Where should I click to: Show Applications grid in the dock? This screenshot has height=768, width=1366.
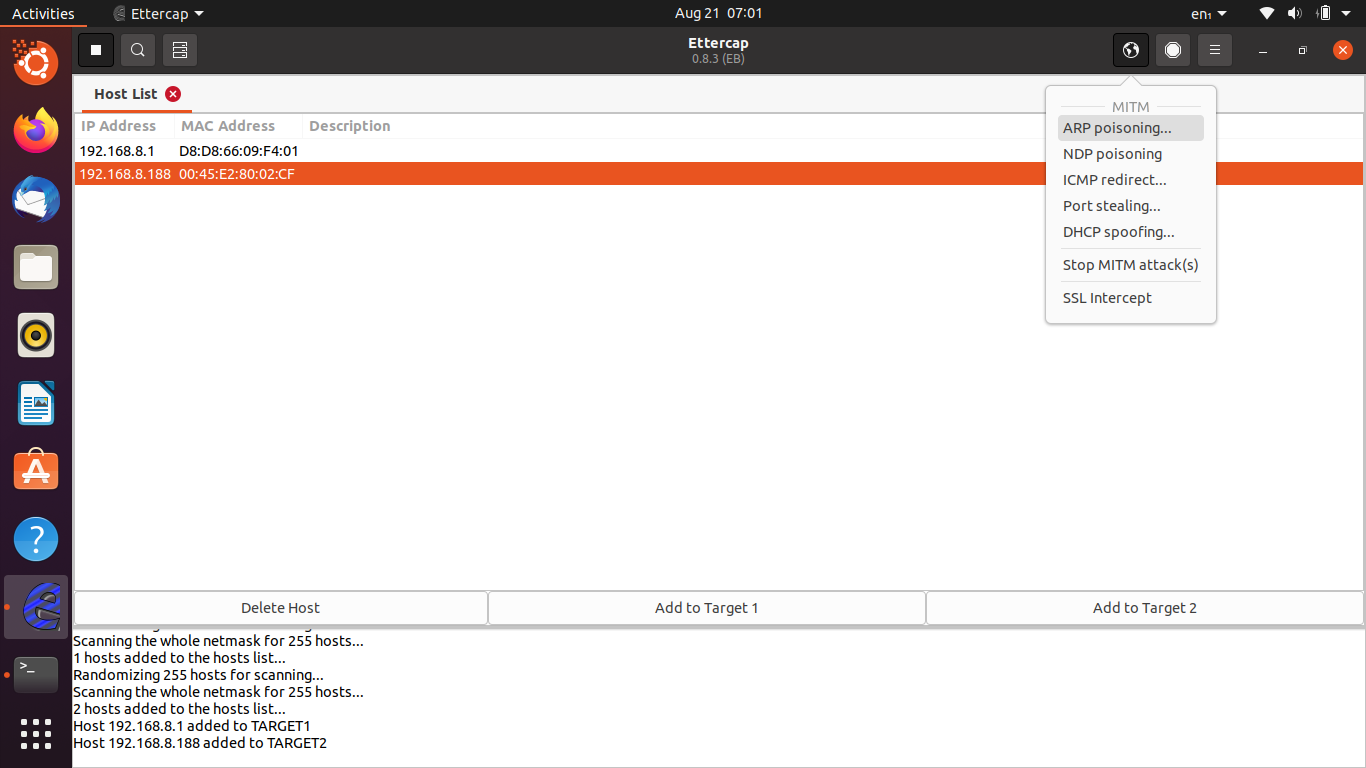tap(36, 734)
